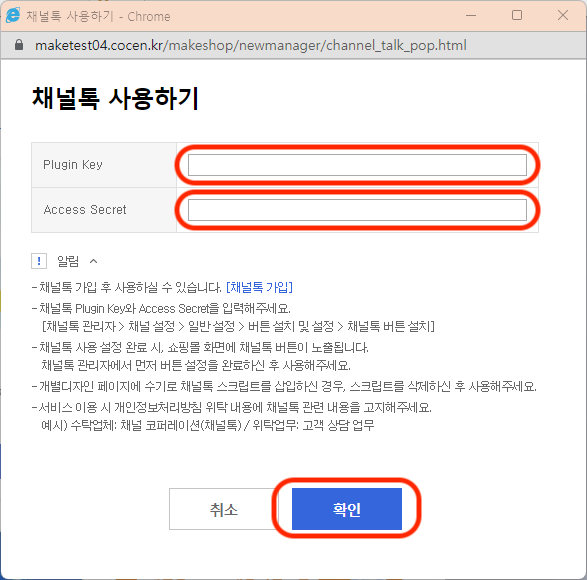This screenshot has height=580, width=587.
Task: Click the 채널톡 버튼 설치 path instruction line
Action: [238, 327]
